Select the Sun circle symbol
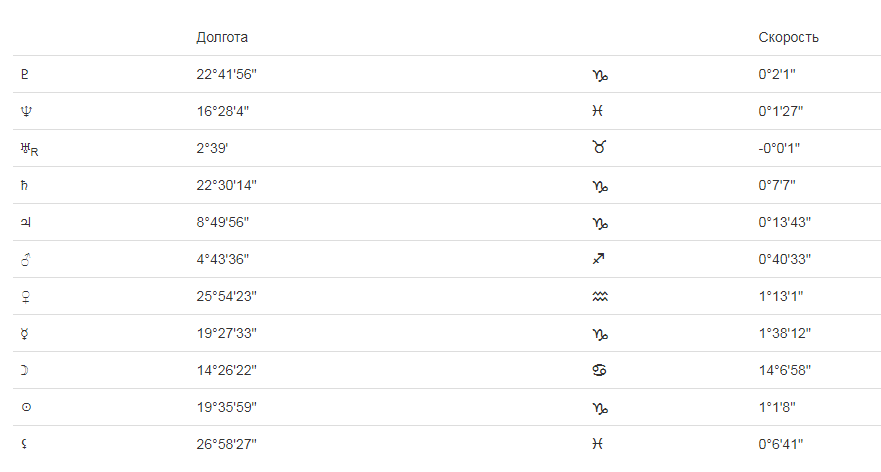This screenshot has height=472, width=881. (26, 407)
